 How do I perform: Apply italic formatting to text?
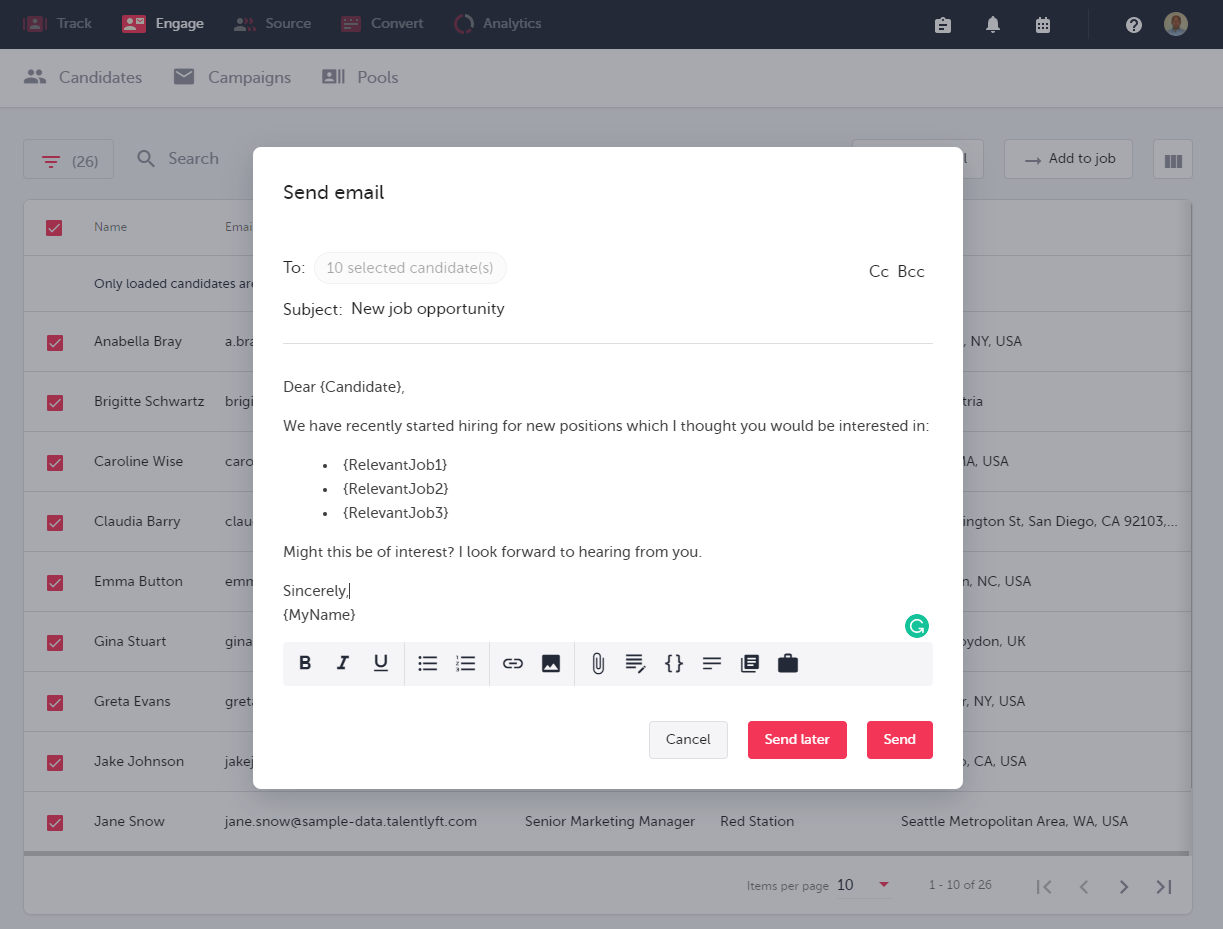pos(343,663)
